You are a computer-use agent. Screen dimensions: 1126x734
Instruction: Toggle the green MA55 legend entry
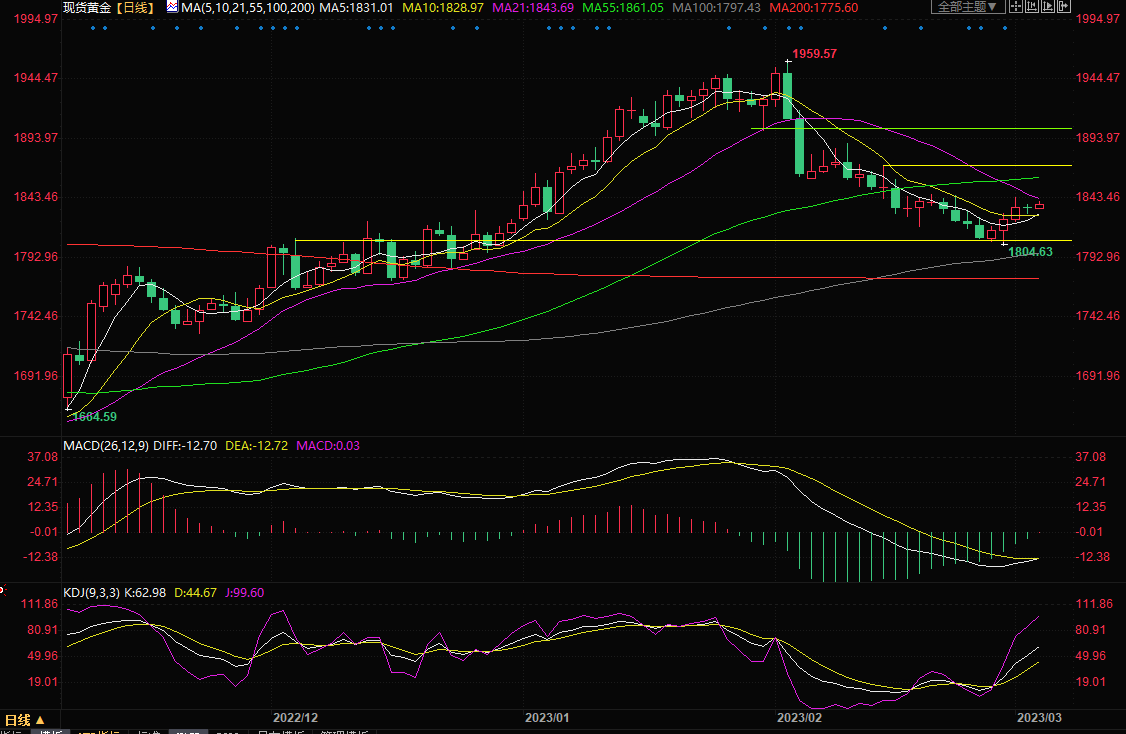pyautogui.click(x=622, y=7)
